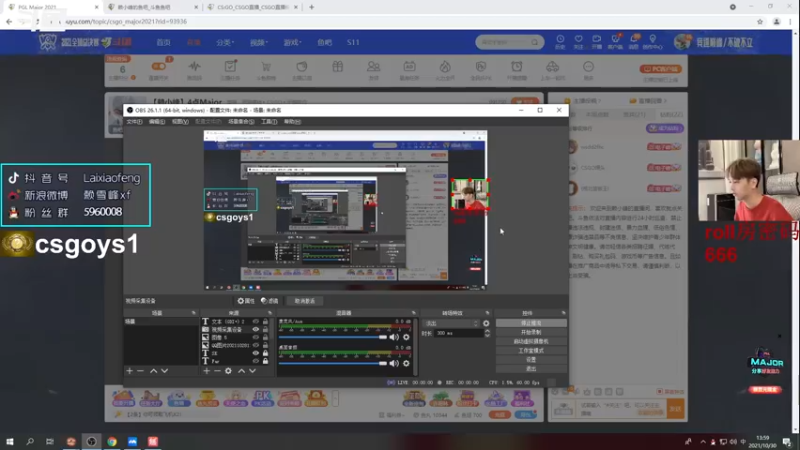
Task: Open the 分类 dropdown in site nav
Action: [x=224, y=42]
